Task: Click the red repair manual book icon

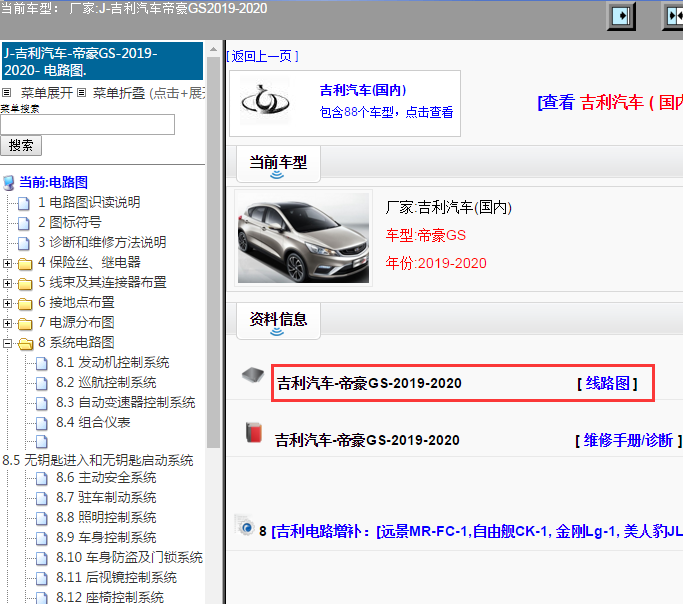Action: click(254, 432)
